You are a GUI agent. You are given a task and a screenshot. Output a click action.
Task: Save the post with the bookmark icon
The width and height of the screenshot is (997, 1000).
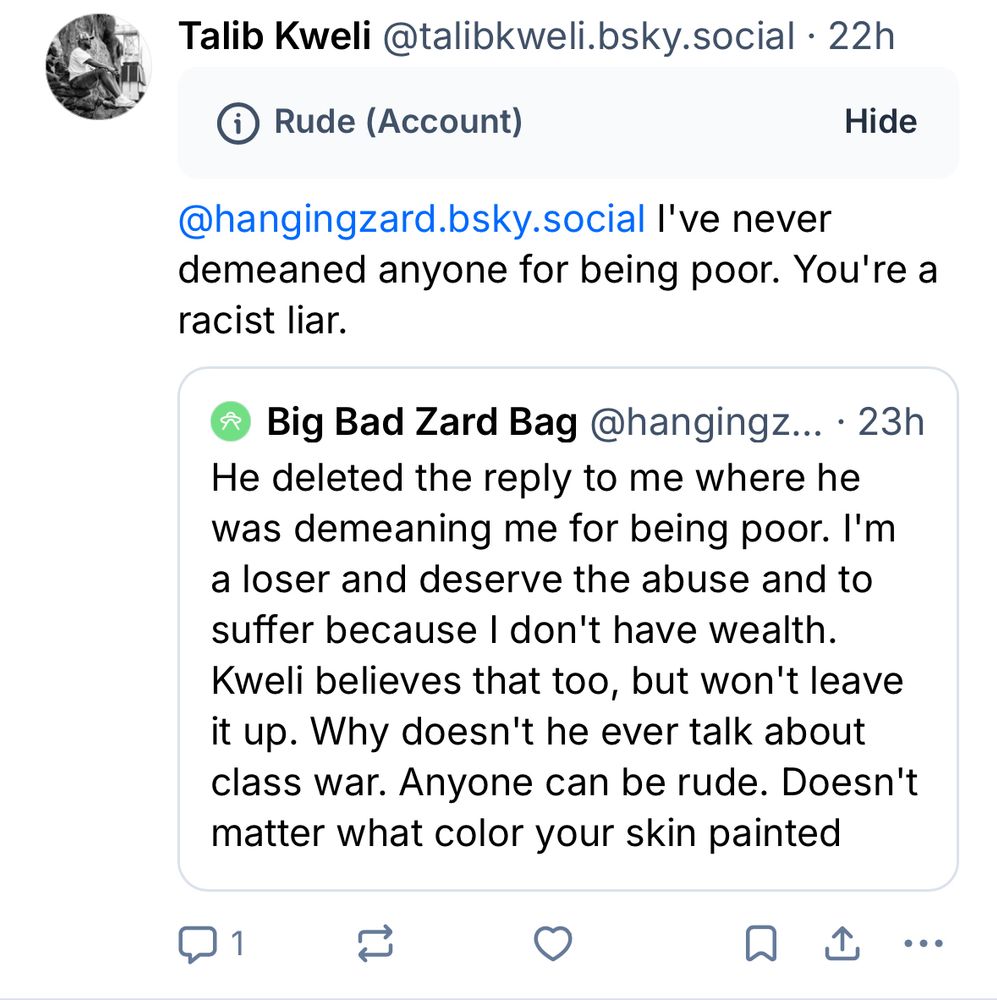[x=762, y=942]
